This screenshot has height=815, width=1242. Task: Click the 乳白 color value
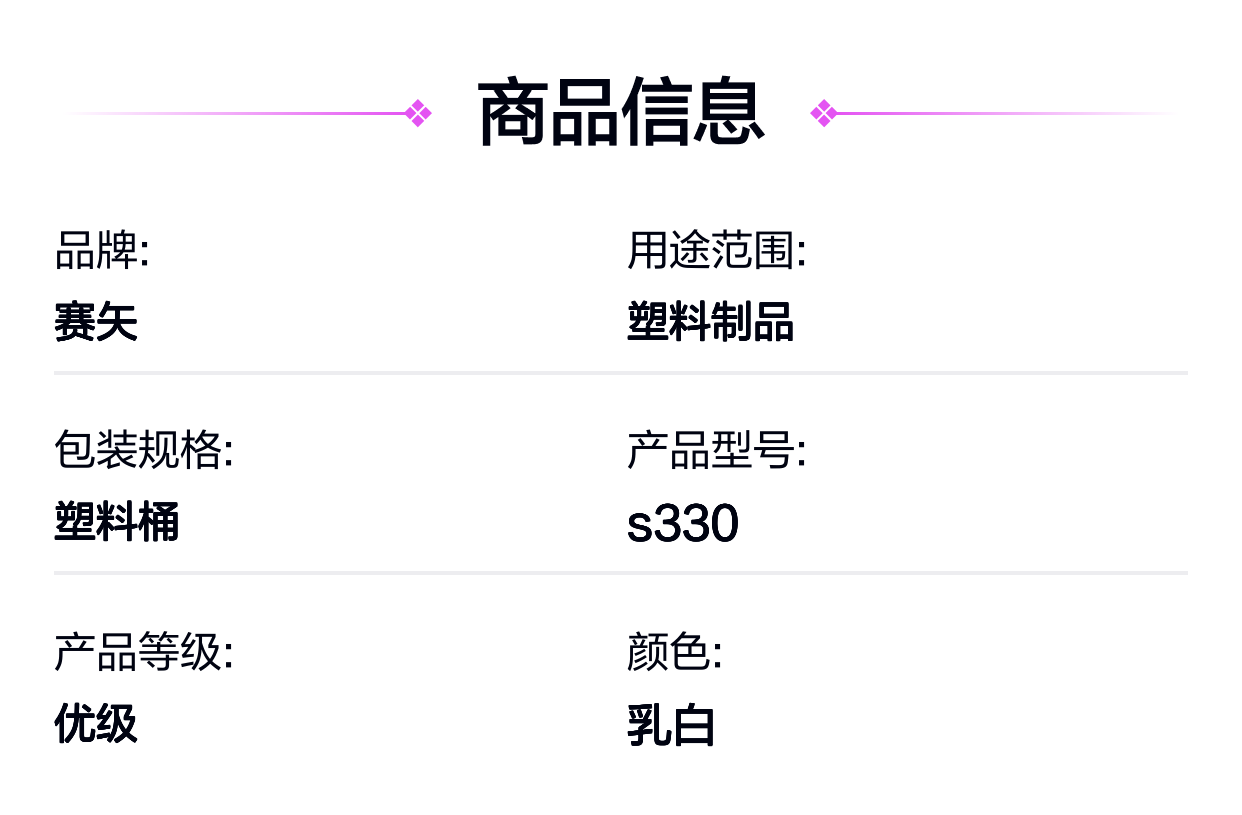671,726
